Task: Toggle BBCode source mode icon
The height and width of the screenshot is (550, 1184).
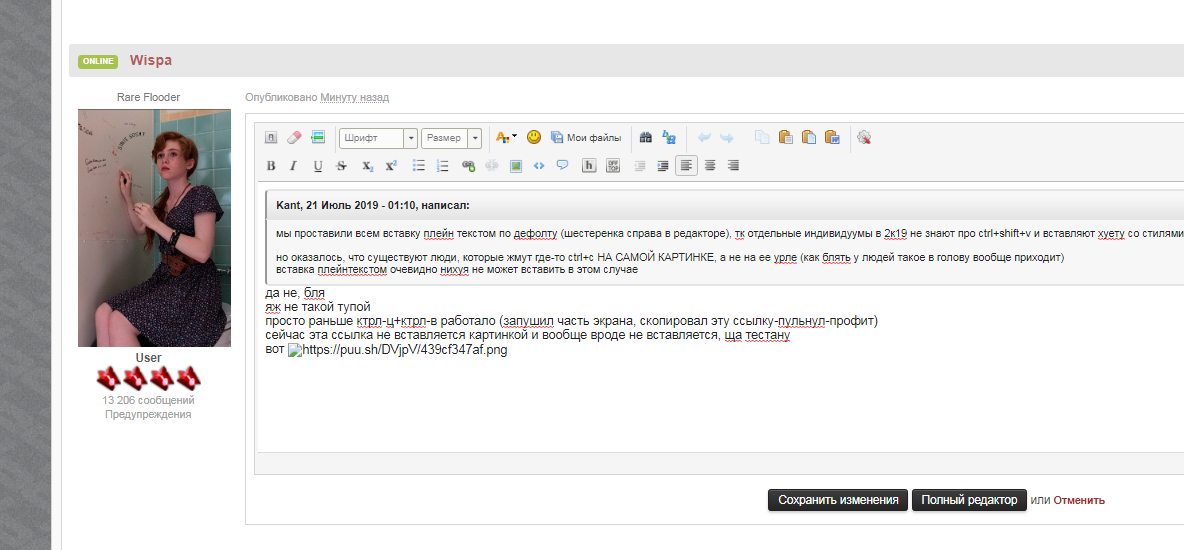Action: (271, 138)
